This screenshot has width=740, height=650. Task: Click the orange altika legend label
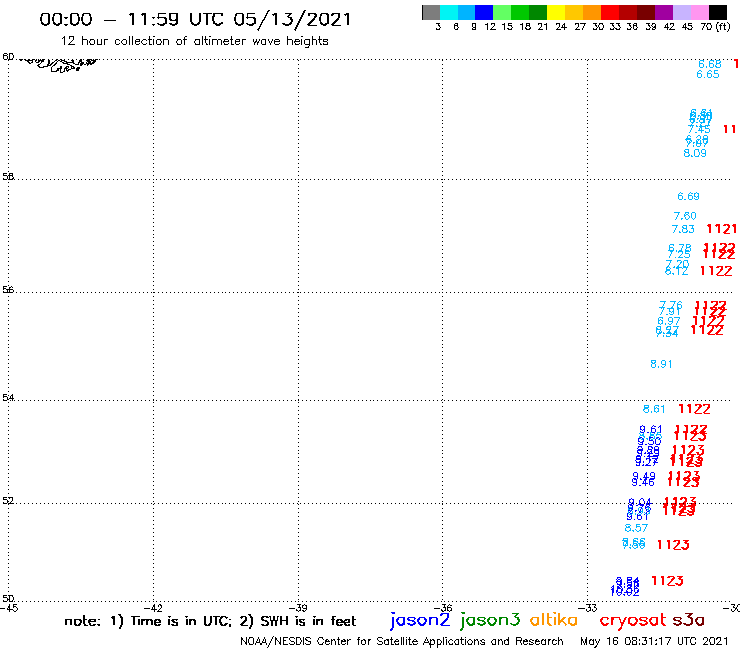point(554,620)
